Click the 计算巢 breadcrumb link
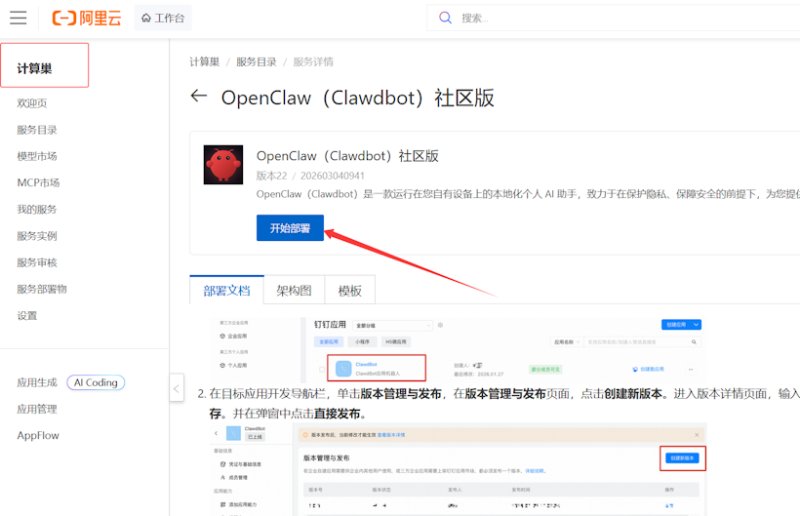800x516 pixels. pos(205,62)
